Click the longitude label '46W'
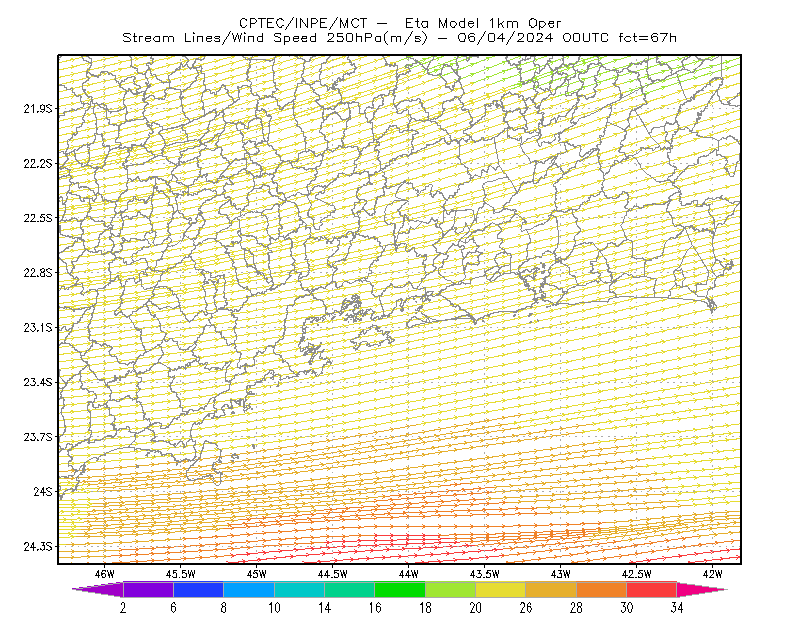800x618 pixels. pyautogui.click(x=105, y=574)
